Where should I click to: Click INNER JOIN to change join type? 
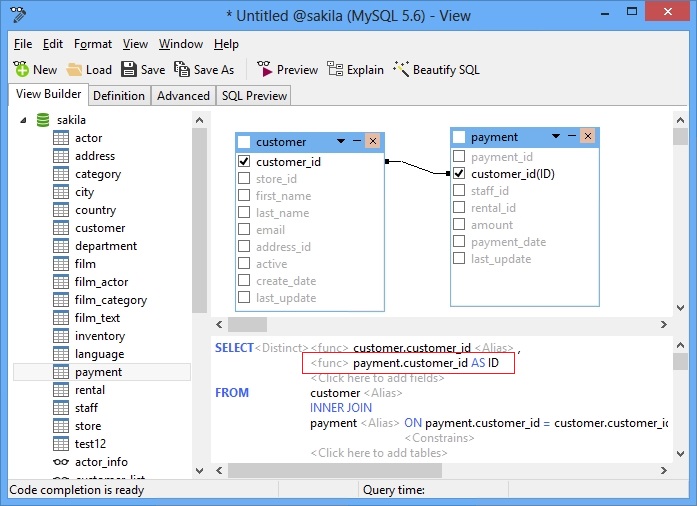click(341, 408)
